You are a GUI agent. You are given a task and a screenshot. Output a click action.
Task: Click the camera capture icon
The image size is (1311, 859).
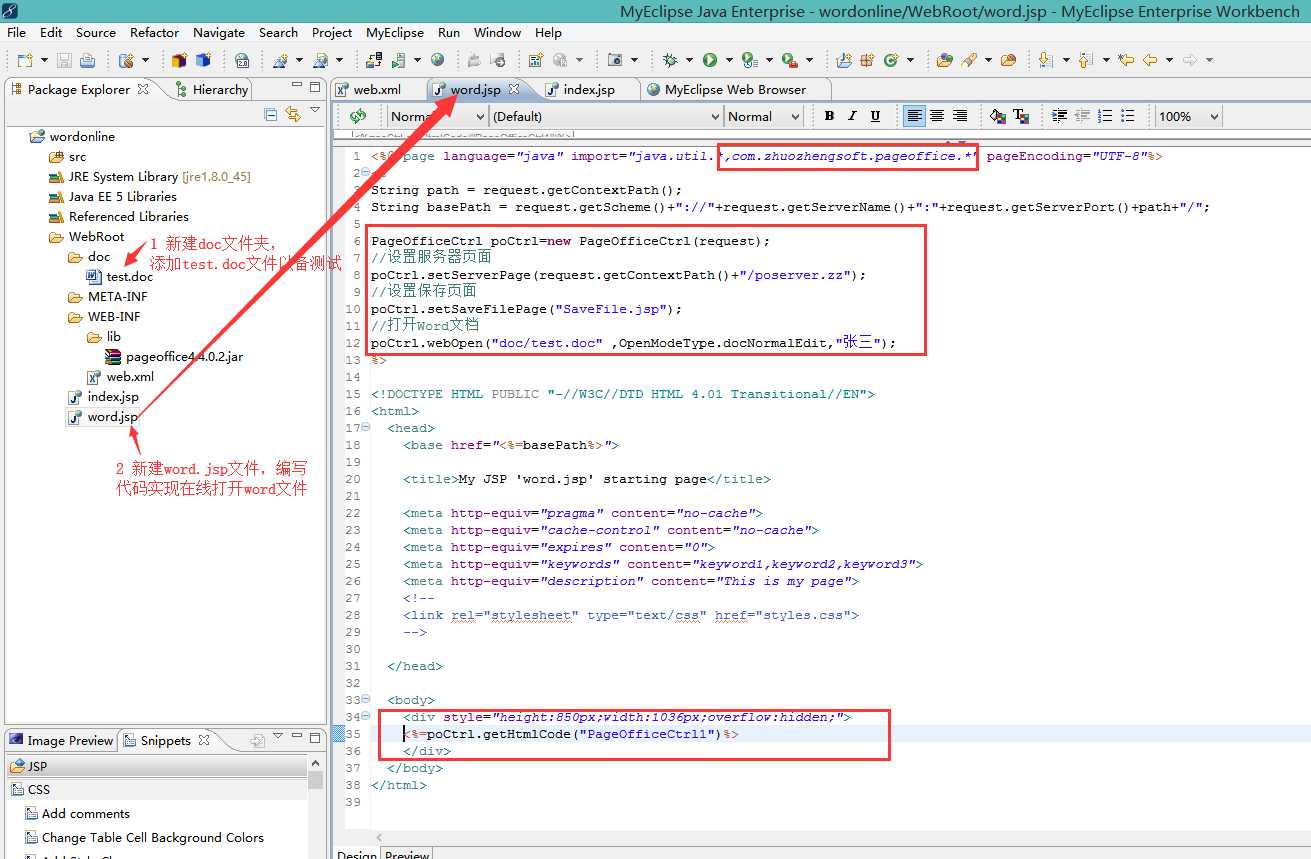coord(615,60)
